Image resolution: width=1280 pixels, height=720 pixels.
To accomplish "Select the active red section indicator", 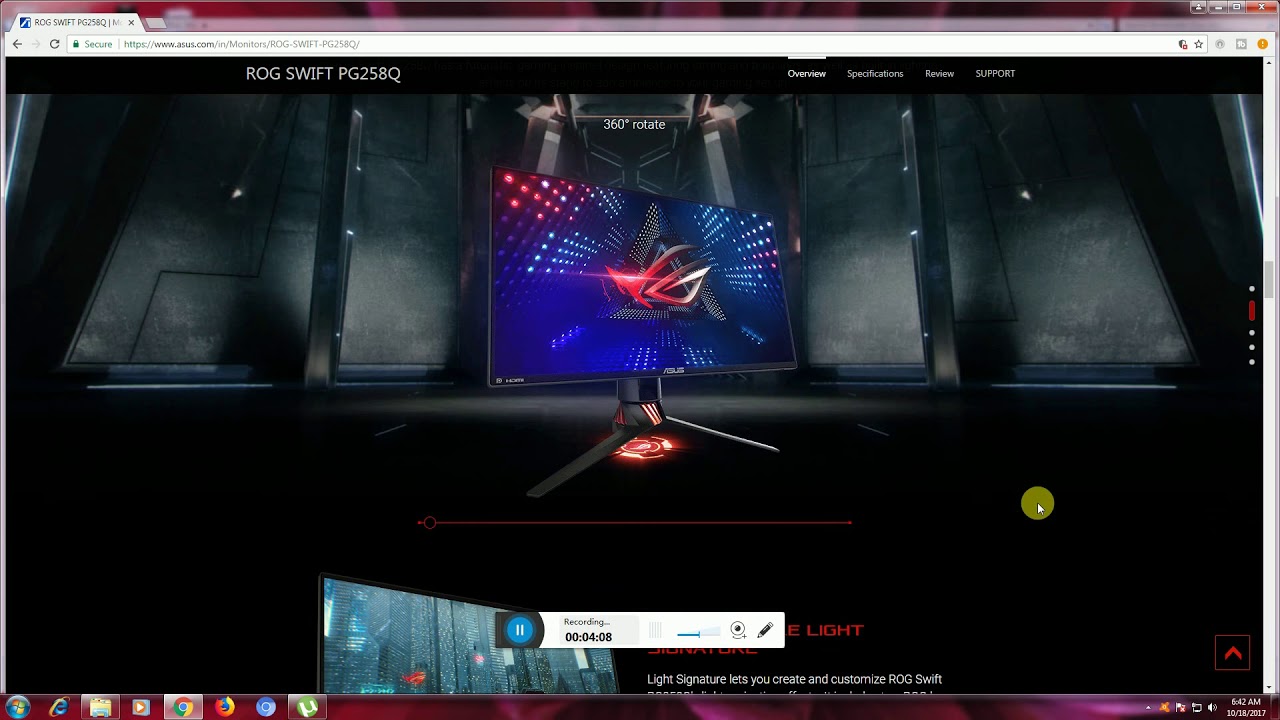I will 1252,311.
